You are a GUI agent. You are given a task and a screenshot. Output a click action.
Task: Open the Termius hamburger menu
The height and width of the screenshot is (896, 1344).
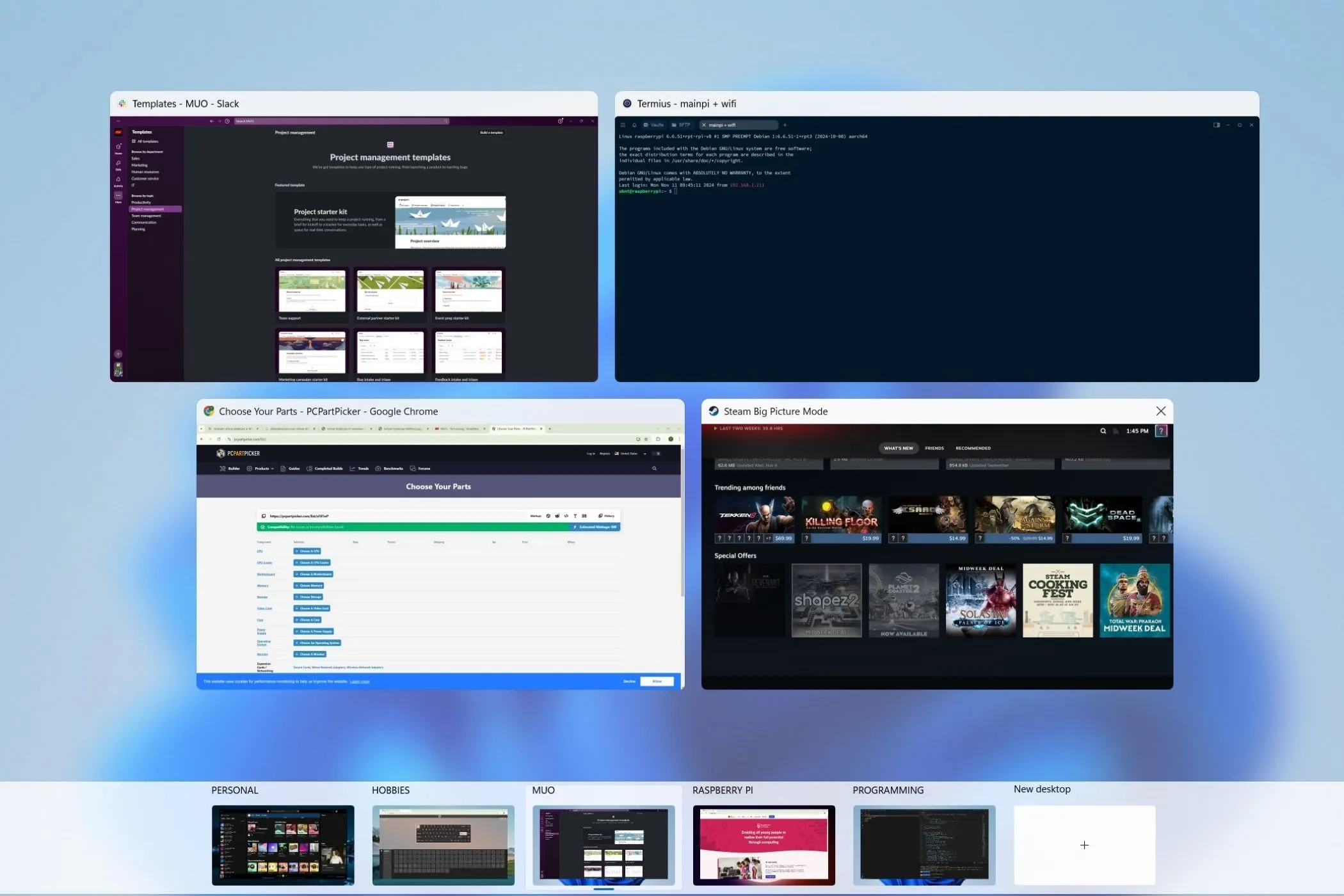623,125
